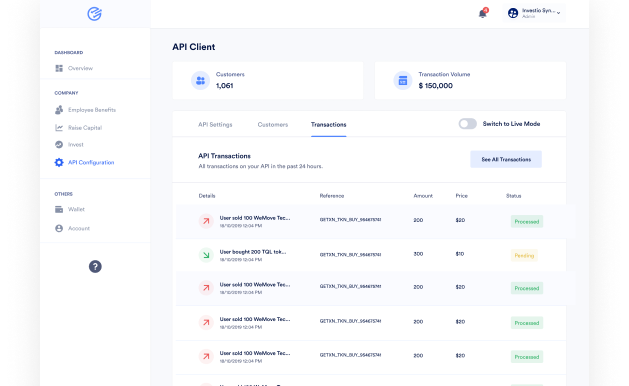629x386 pixels.
Task: Click the green bought arrow icon in the TQL row
Action: [206, 255]
